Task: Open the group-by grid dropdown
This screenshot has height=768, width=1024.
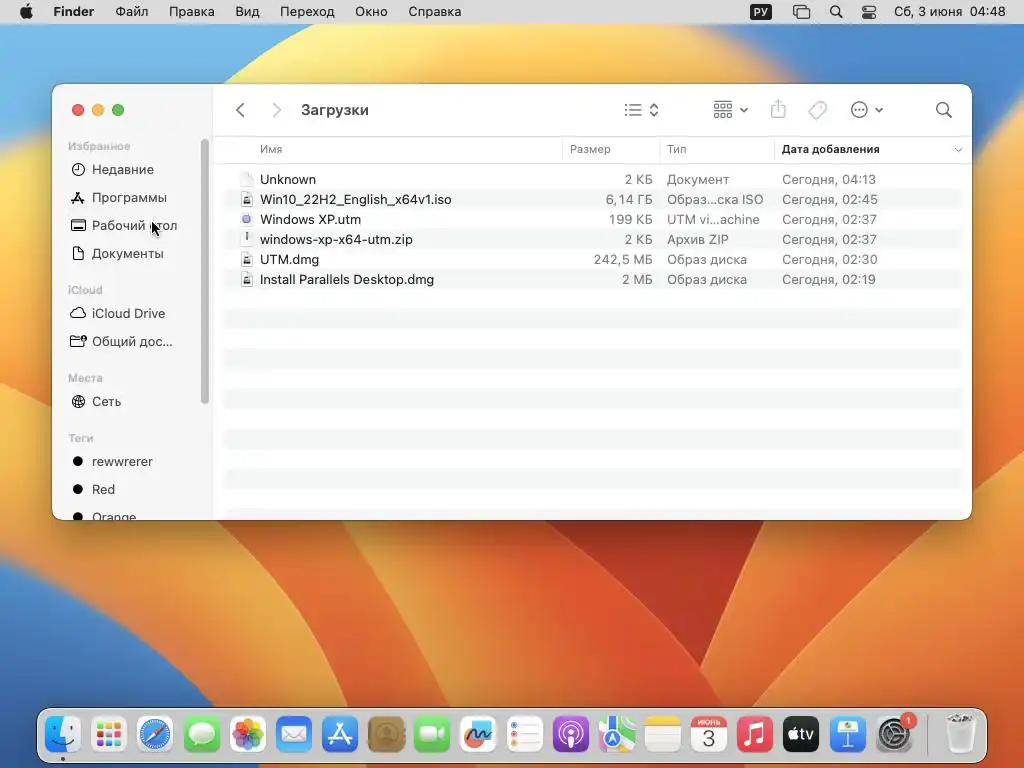Action: coord(731,110)
